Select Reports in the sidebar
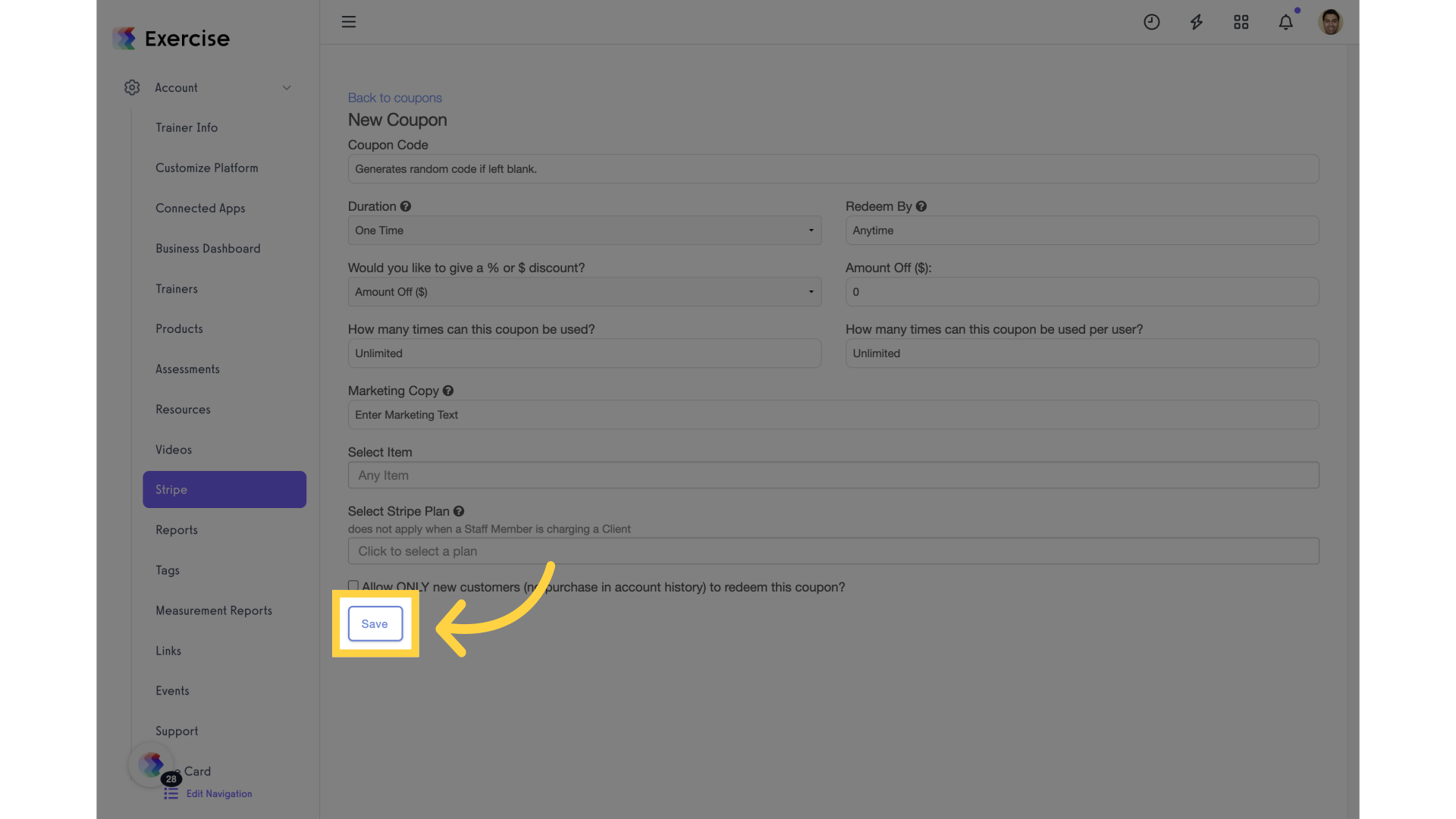 (177, 530)
